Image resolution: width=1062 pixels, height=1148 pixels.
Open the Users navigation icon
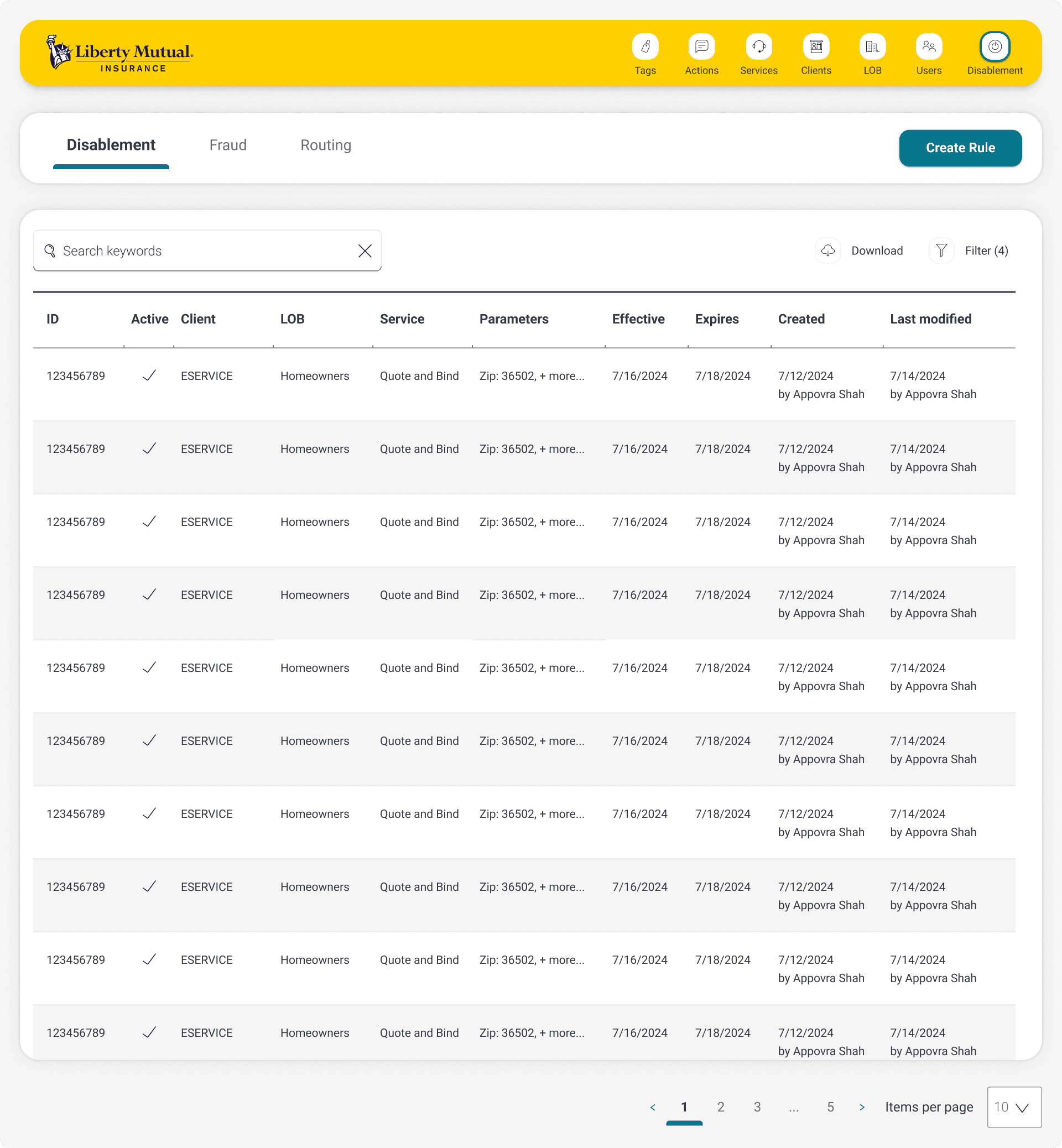[928, 46]
